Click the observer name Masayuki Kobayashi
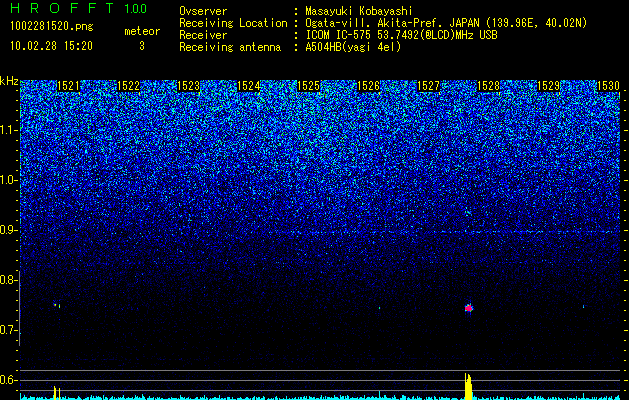This screenshot has width=629, height=400. 359,11
